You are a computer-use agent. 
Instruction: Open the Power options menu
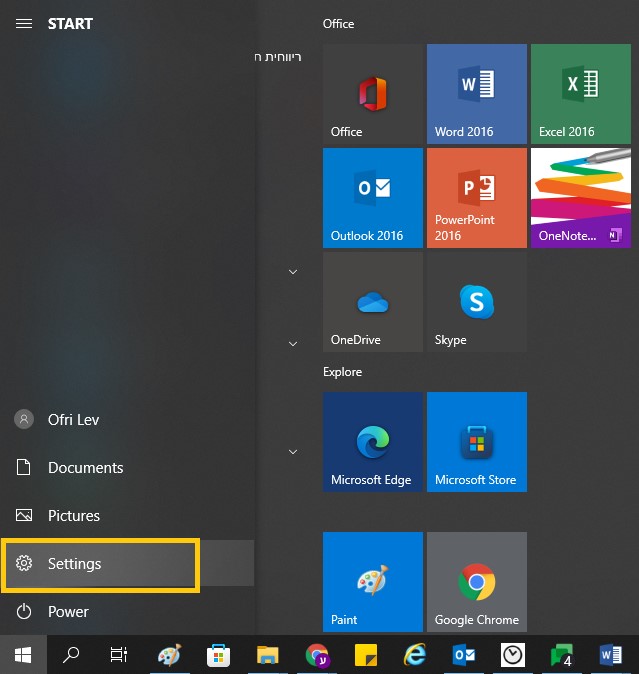click(127, 611)
